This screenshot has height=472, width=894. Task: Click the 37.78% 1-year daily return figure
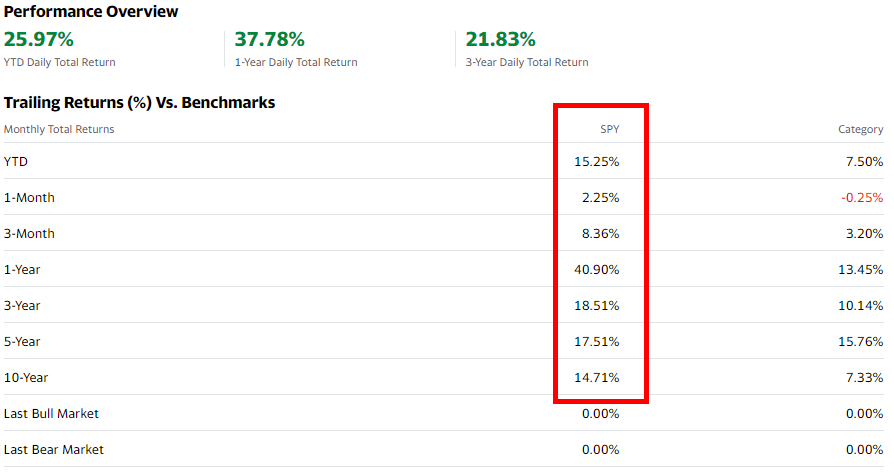point(270,40)
